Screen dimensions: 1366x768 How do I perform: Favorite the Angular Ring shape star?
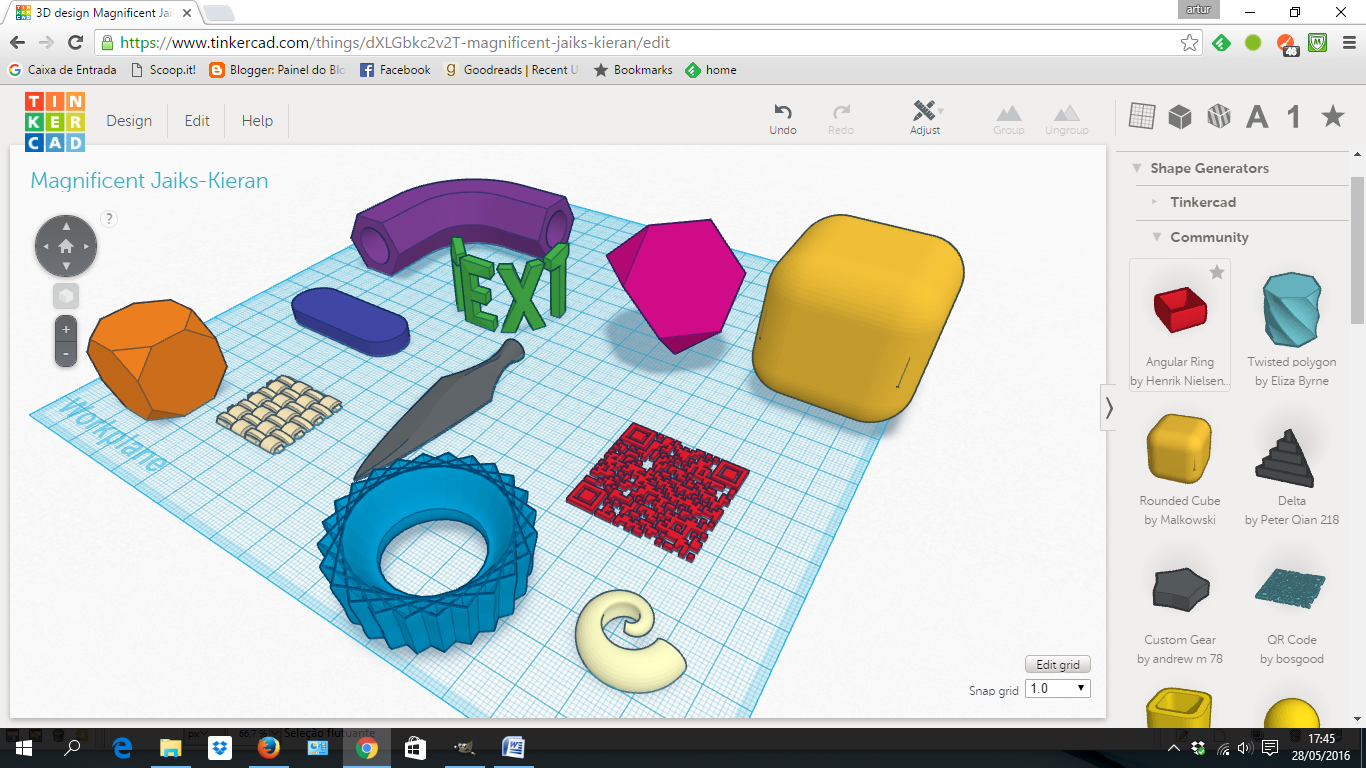coord(1217,272)
